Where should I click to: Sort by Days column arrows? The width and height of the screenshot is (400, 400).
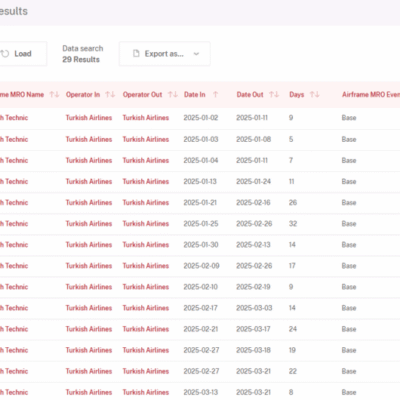point(314,95)
